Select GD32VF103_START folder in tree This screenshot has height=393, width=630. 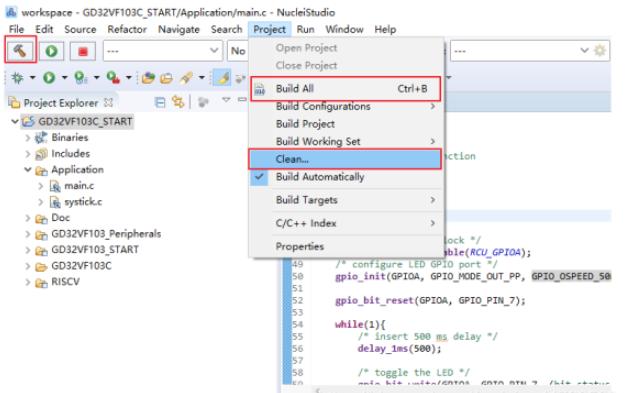coord(95,250)
